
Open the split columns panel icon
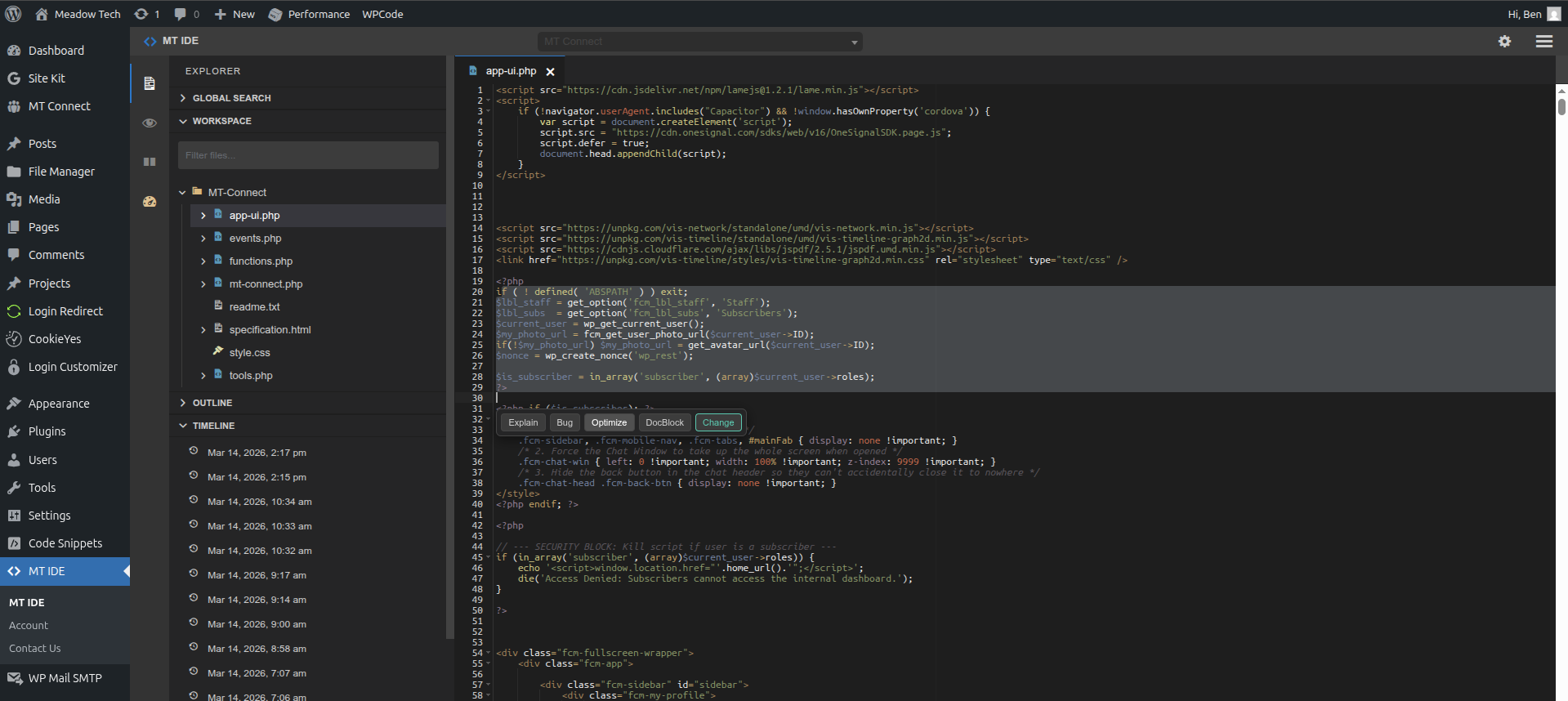click(x=150, y=162)
